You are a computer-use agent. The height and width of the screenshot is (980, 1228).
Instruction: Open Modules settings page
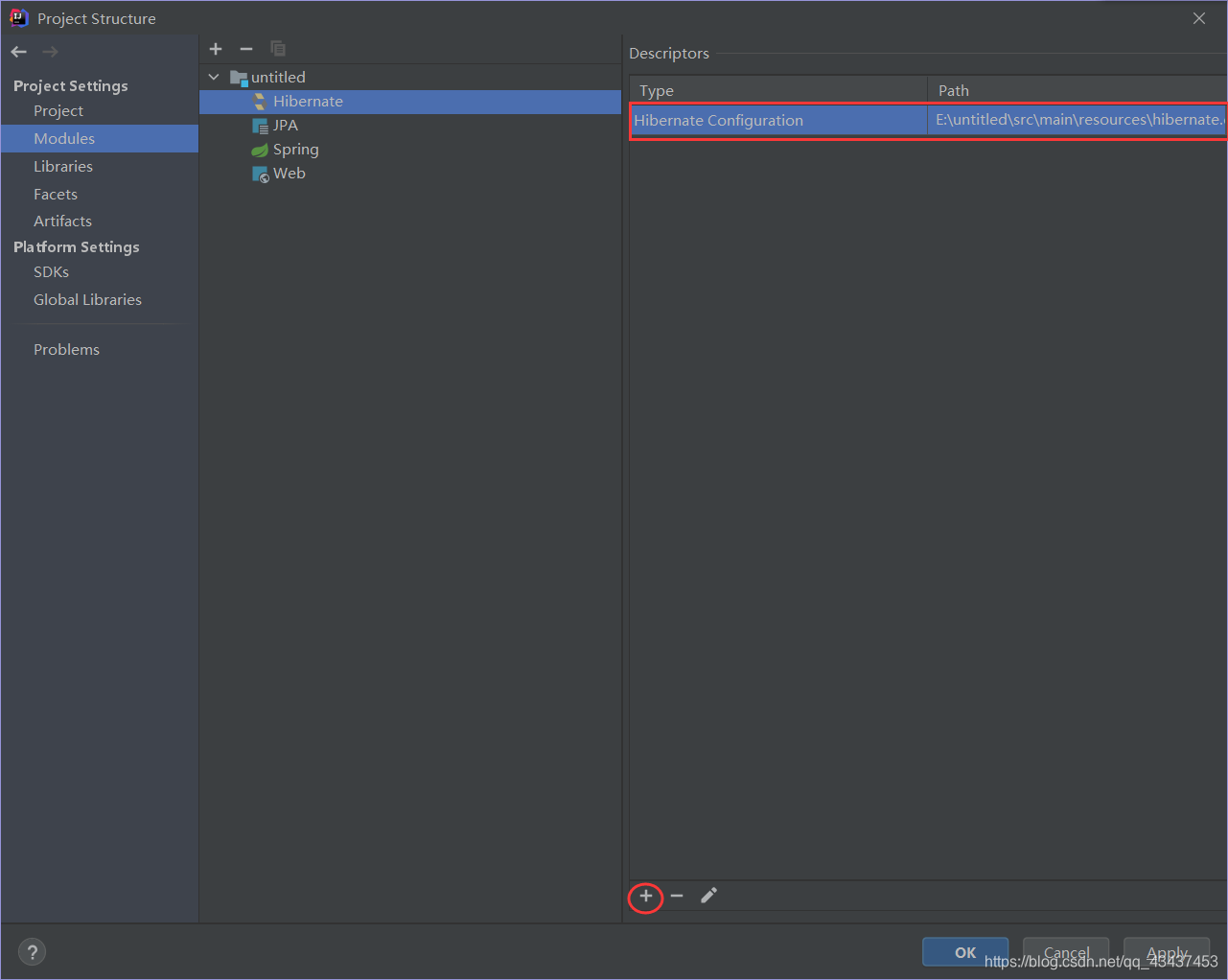[x=100, y=139]
